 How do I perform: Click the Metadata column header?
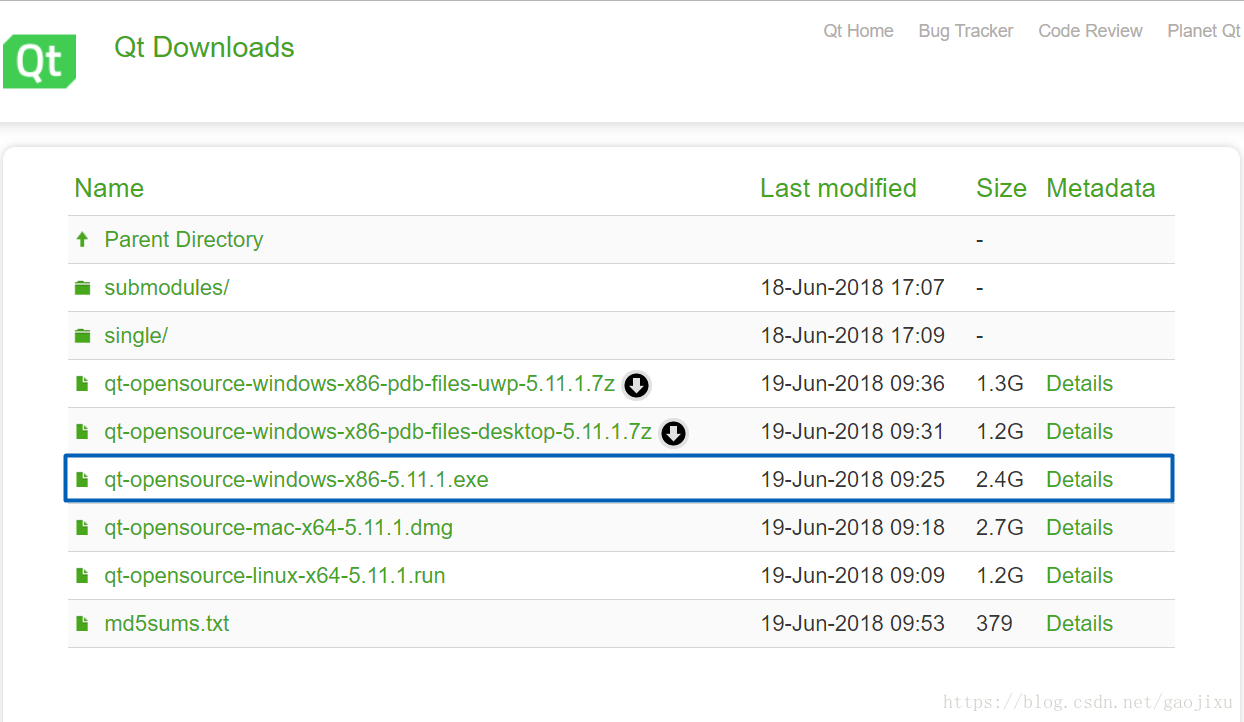click(1100, 188)
